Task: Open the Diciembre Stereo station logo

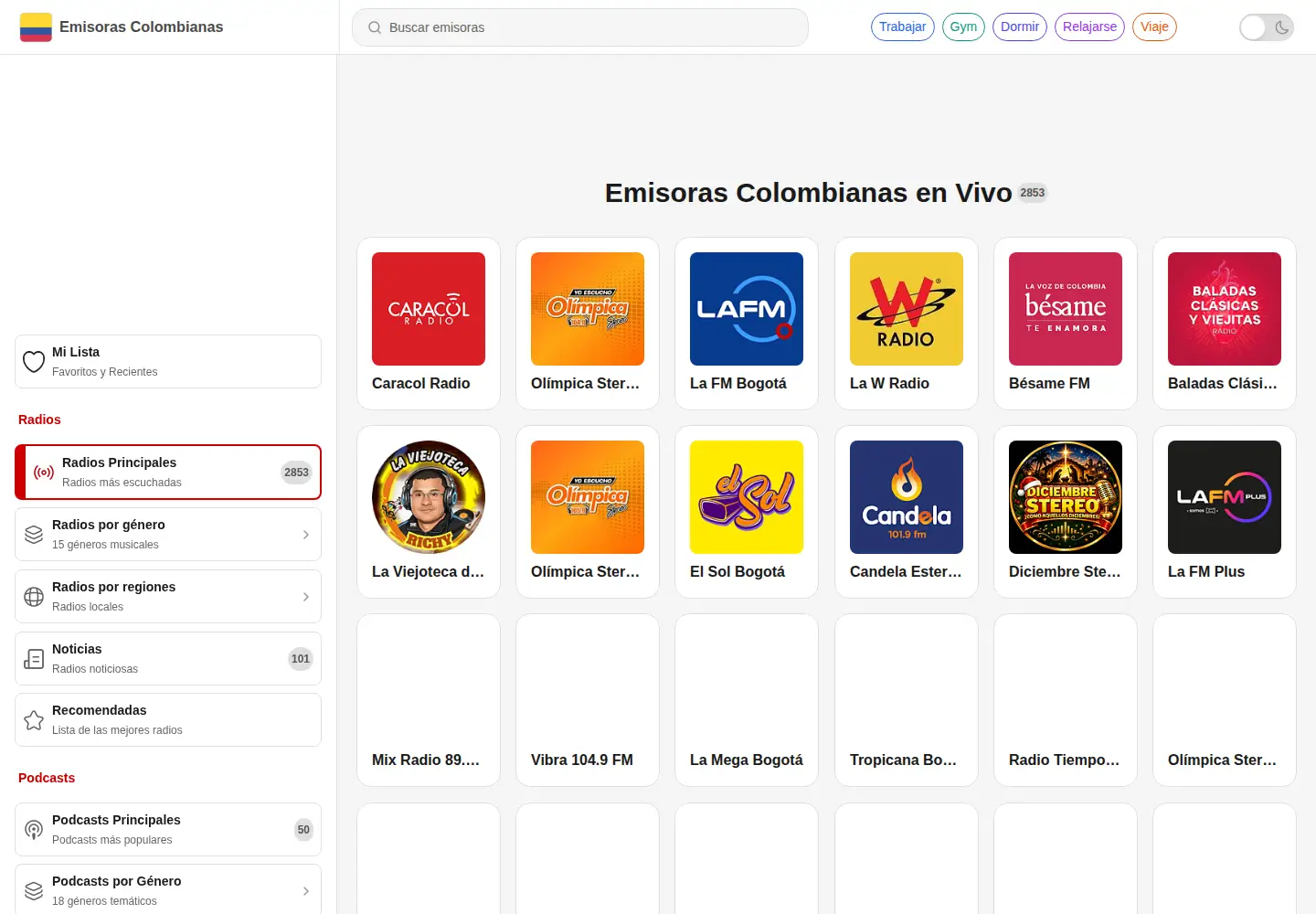Action: (1066, 497)
